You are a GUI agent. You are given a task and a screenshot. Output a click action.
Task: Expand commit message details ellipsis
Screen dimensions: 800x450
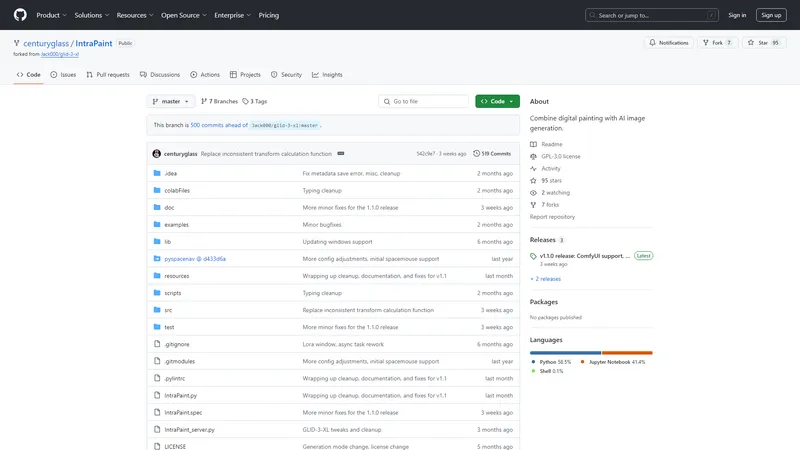(x=340, y=154)
